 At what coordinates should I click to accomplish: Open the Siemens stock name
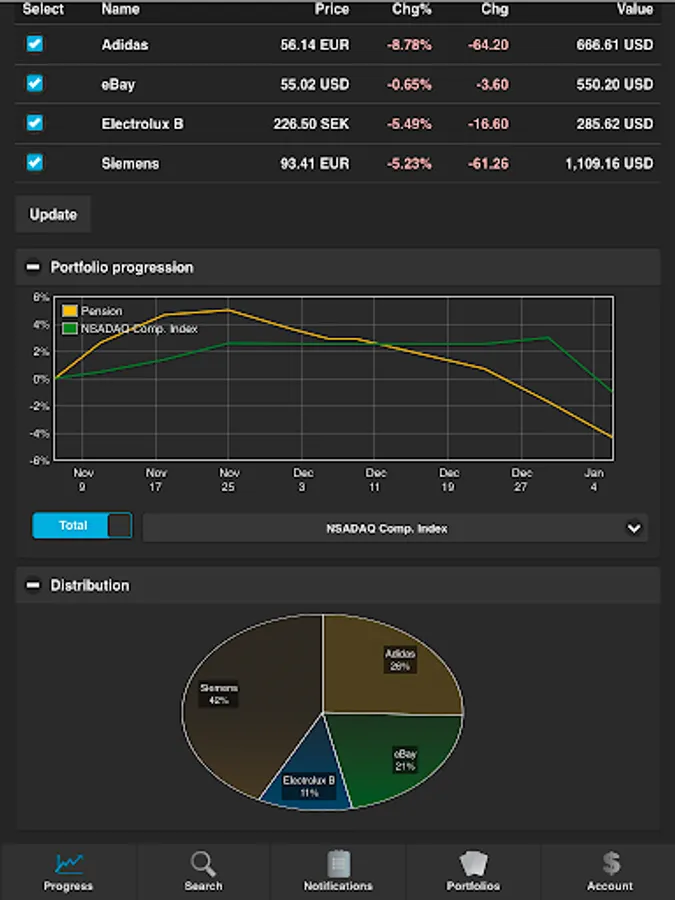click(130, 164)
